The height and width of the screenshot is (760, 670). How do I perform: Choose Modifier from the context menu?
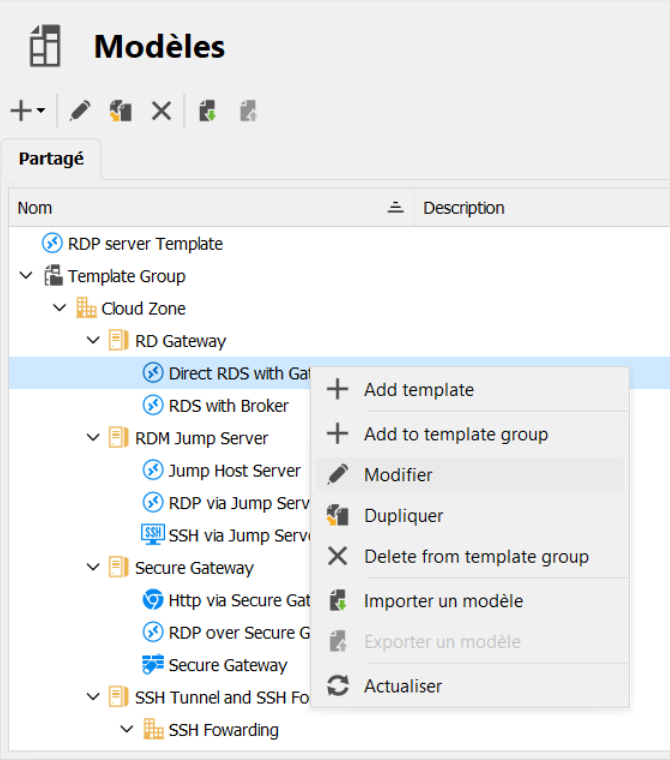pos(398,475)
